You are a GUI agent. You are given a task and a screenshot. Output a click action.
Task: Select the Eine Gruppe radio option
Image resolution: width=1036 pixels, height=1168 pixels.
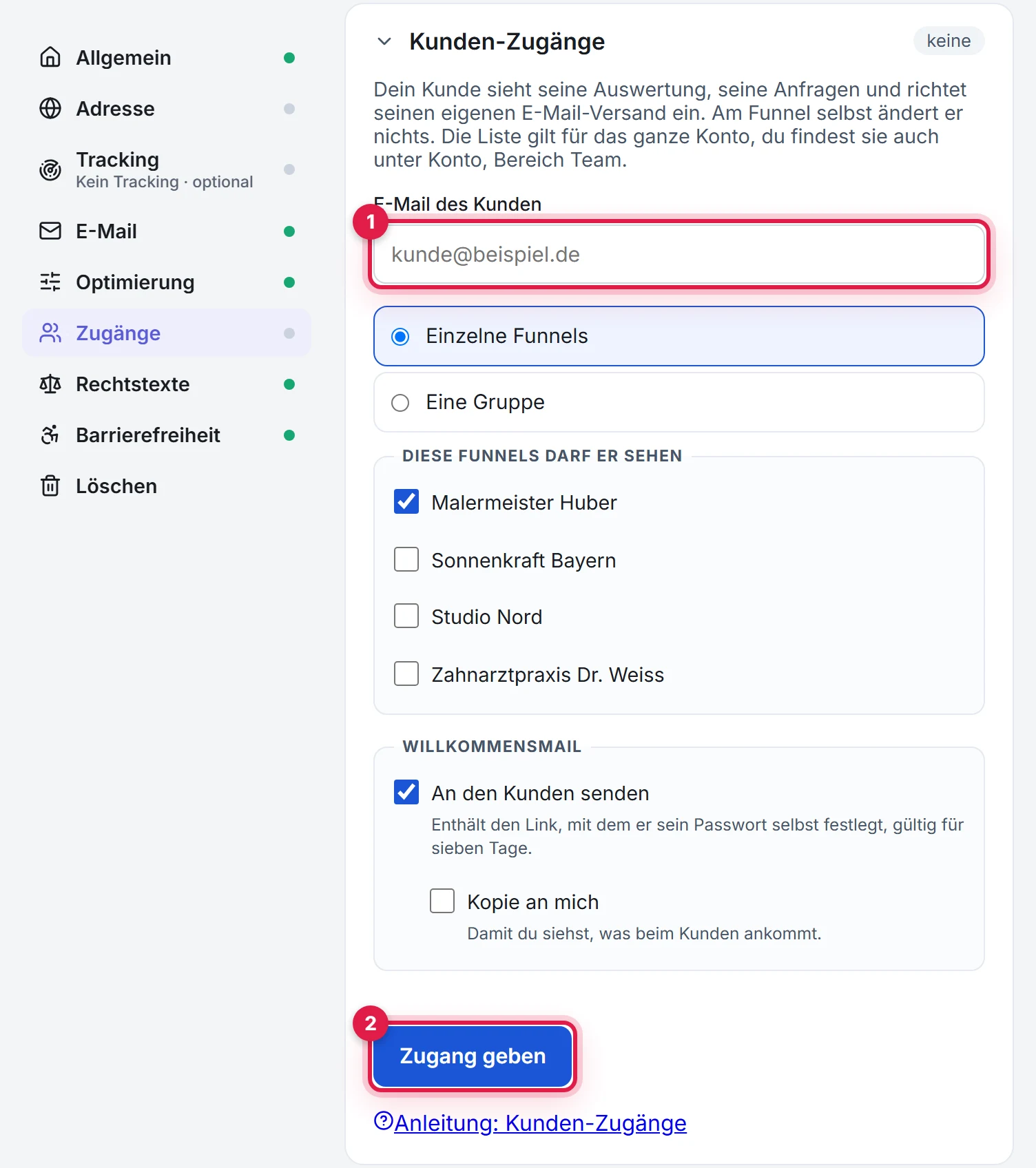click(x=679, y=402)
